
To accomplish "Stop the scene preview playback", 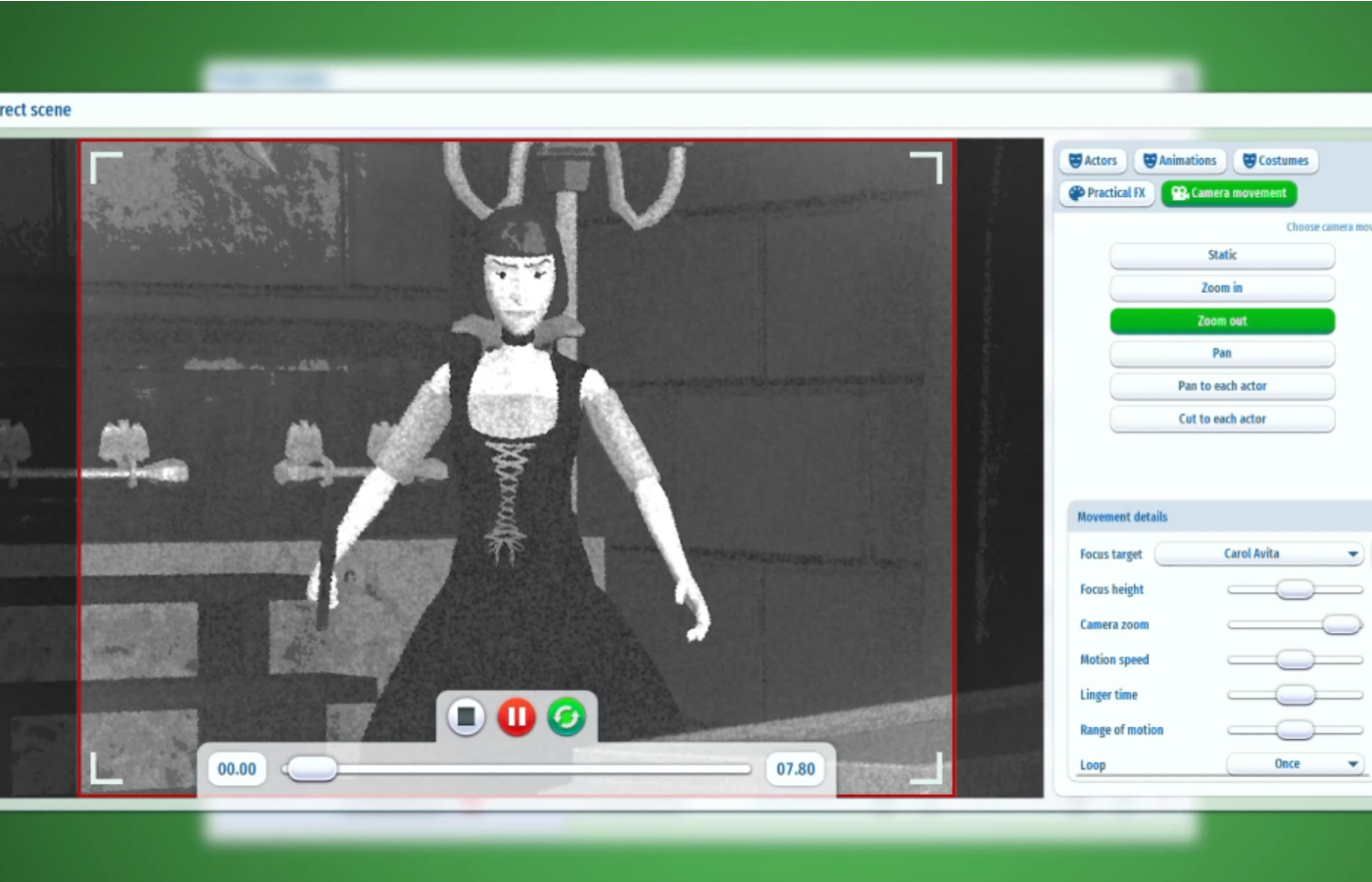I will pyautogui.click(x=466, y=717).
